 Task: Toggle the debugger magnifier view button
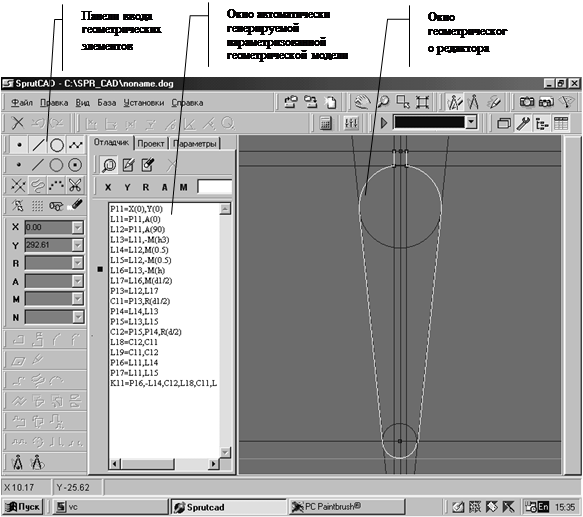coord(109,165)
